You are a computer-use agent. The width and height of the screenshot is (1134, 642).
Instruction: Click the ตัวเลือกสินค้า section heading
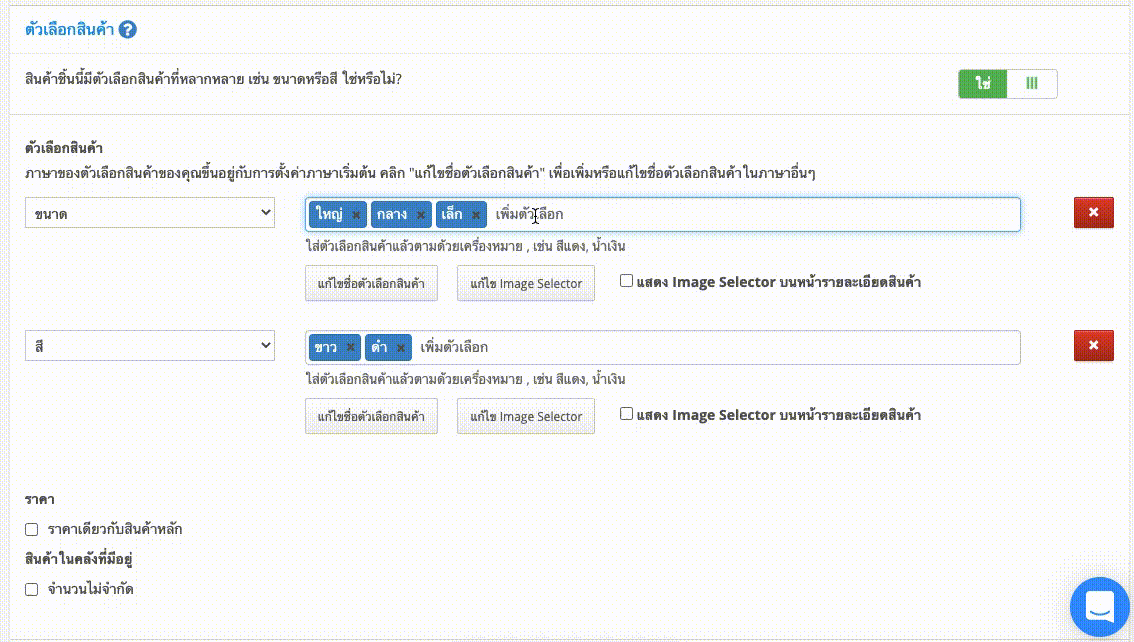pos(69,30)
